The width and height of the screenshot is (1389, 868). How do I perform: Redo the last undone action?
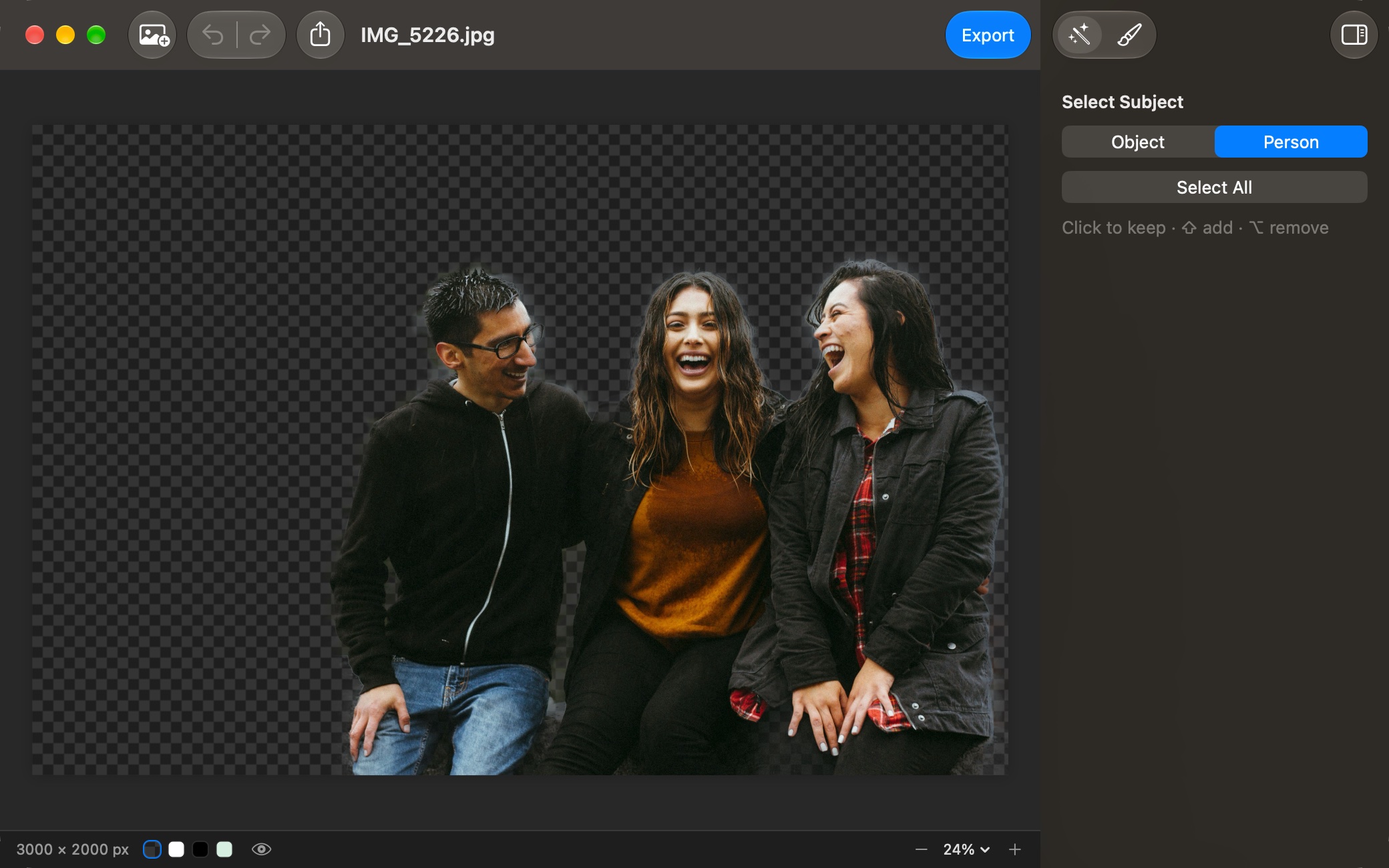click(260, 35)
